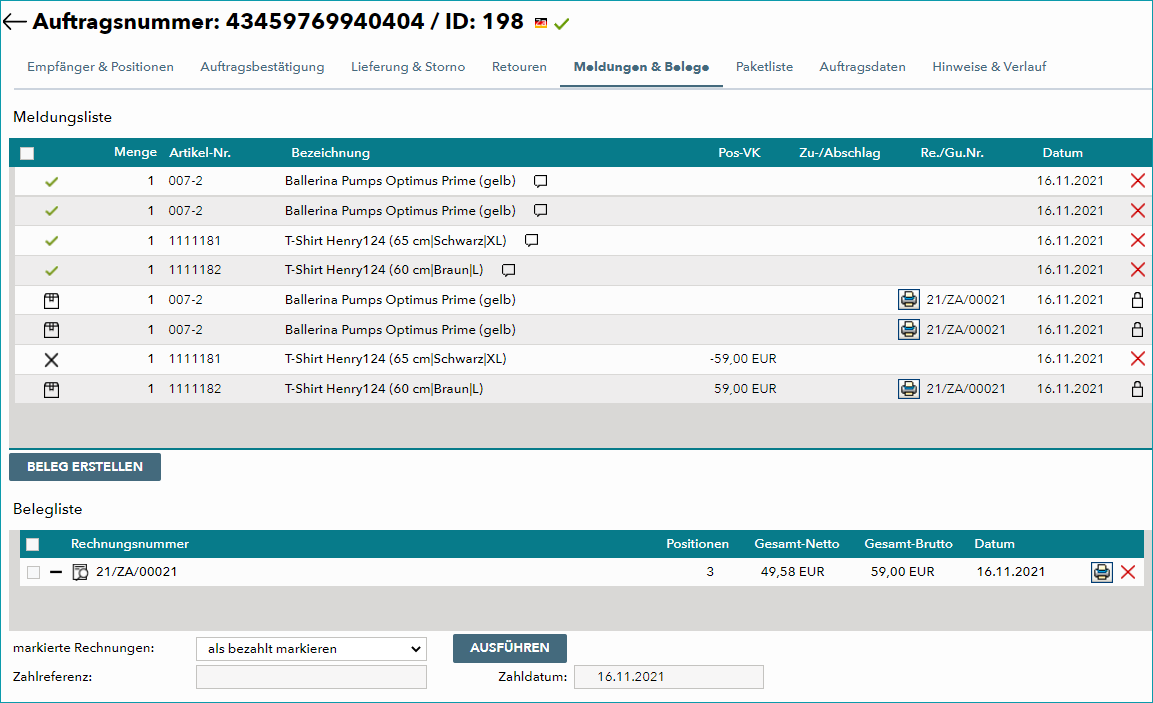Open the Auftragsbestätigung tab
The width and height of the screenshot is (1153, 703).
point(263,67)
